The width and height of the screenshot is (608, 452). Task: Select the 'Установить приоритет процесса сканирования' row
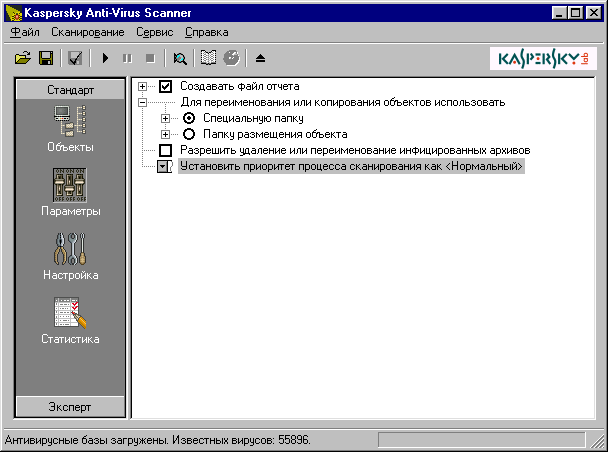(351, 166)
